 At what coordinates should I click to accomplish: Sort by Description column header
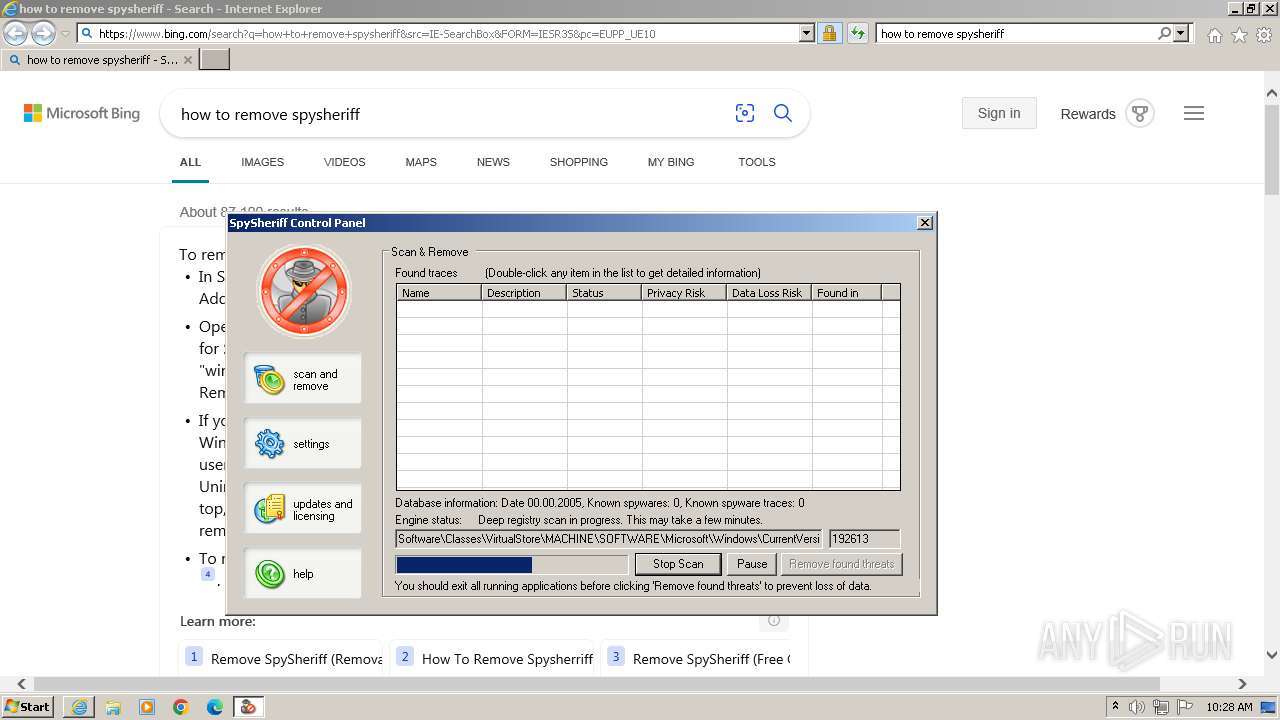524,293
